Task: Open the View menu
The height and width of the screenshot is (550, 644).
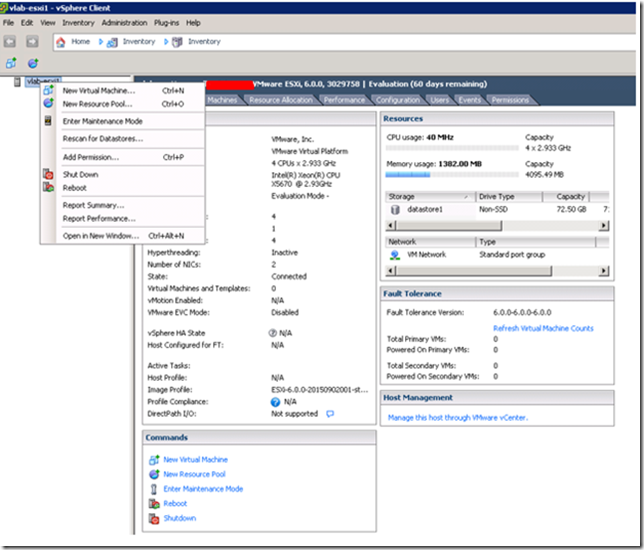Action: click(48, 23)
